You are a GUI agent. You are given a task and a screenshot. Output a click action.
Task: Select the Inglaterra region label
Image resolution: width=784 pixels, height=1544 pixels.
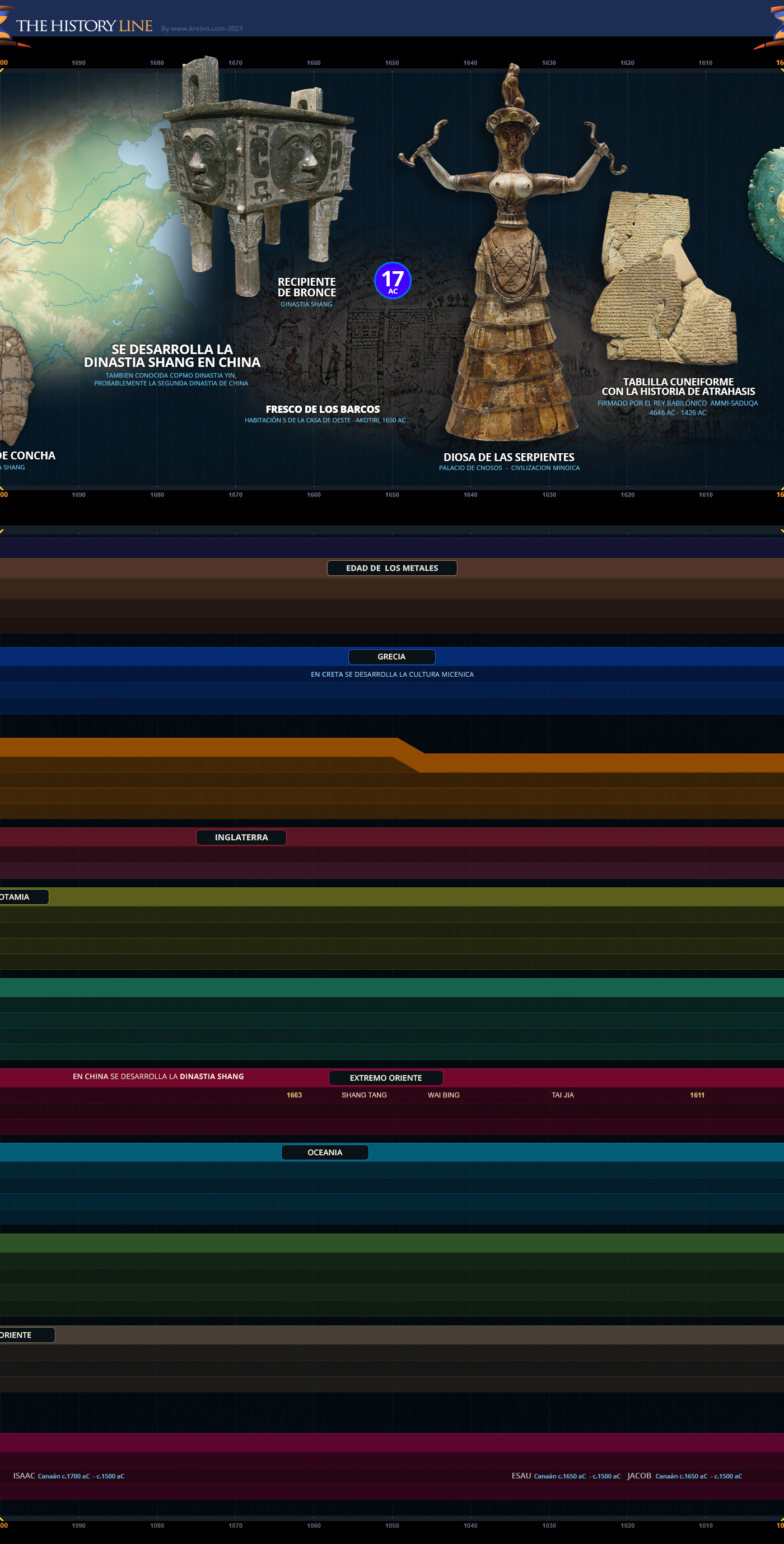point(241,838)
